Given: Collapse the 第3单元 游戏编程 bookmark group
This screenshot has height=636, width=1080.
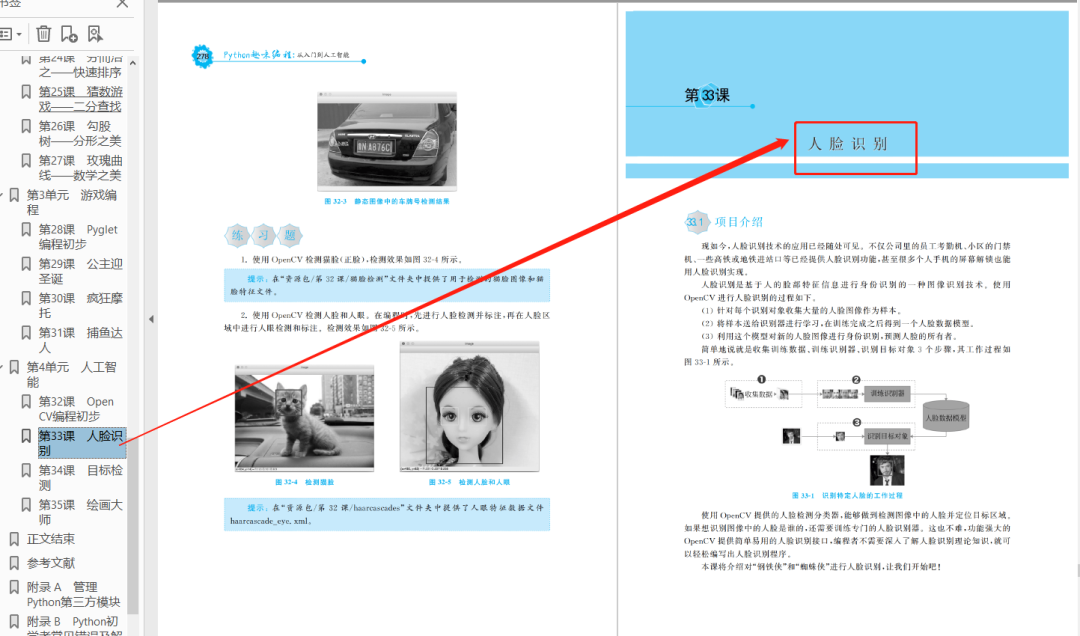Looking at the screenshot, I should pos(2,196).
